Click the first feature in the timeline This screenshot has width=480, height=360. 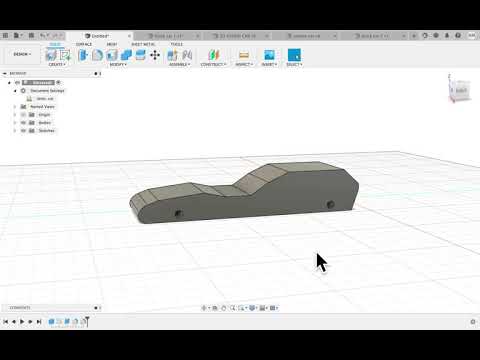tap(51, 322)
